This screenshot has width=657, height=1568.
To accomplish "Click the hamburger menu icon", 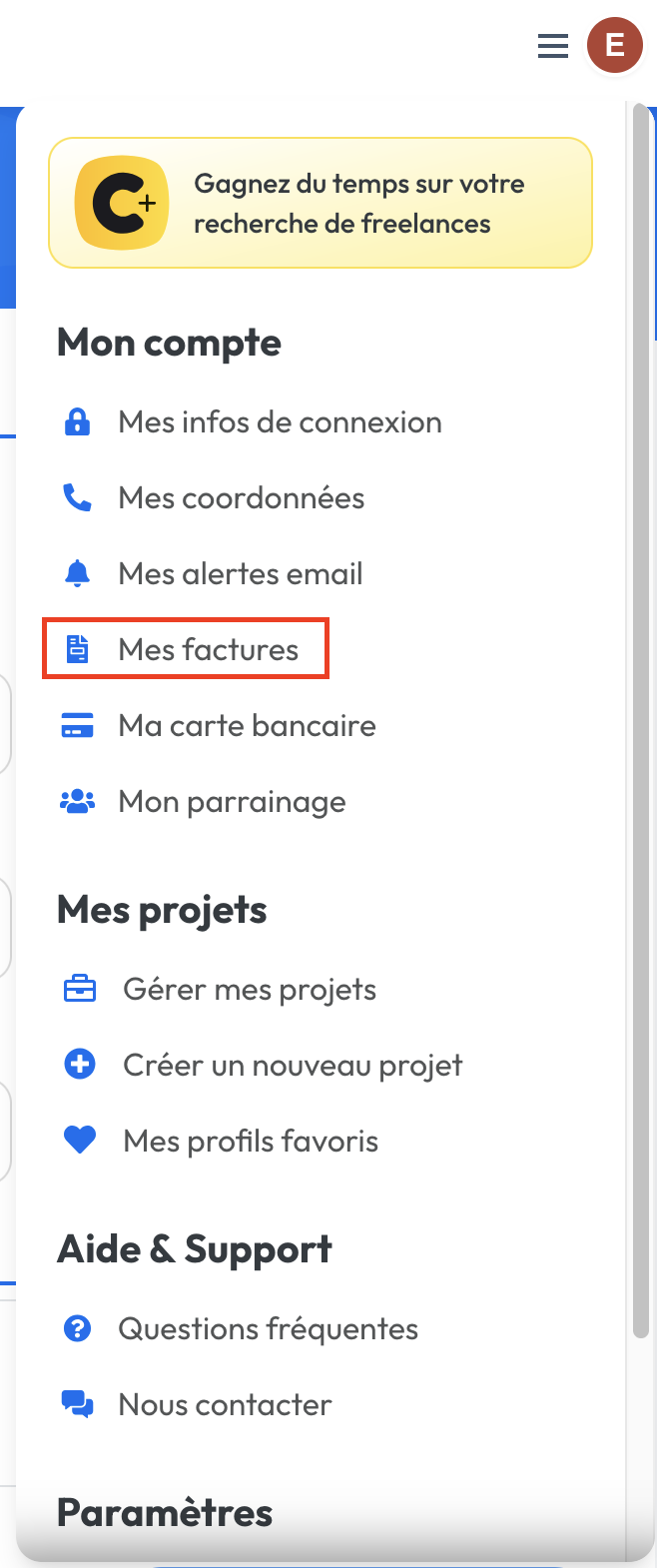I will pyautogui.click(x=552, y=46).
